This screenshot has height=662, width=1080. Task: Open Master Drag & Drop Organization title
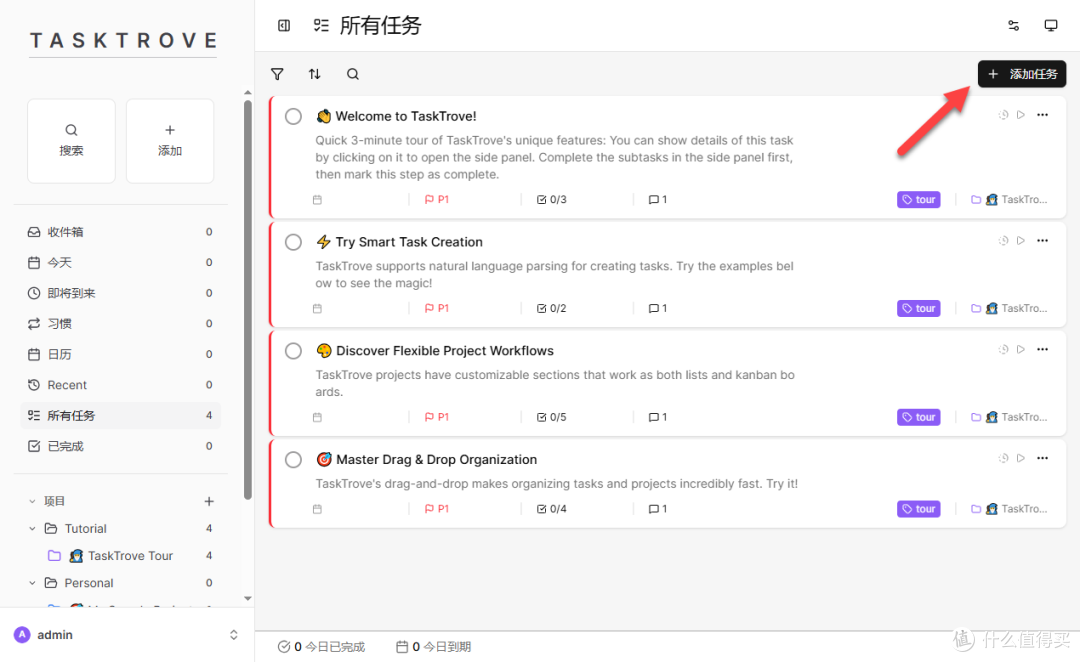click(x=437, y=460)
